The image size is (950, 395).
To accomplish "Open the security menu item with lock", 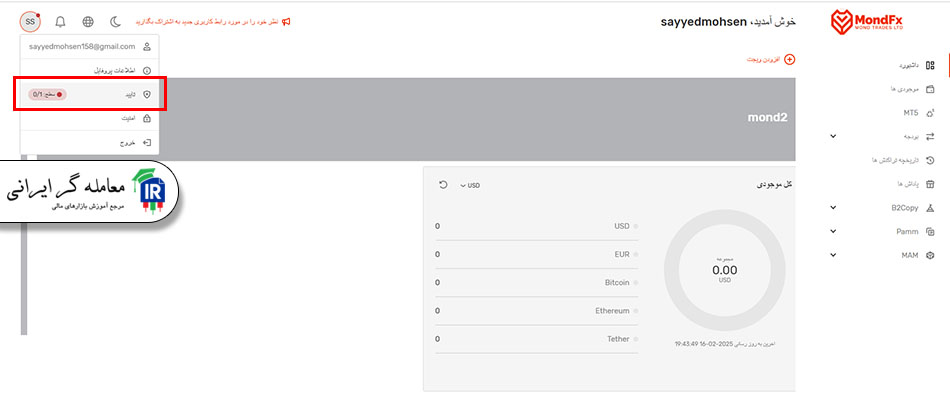I will [90, 119].
